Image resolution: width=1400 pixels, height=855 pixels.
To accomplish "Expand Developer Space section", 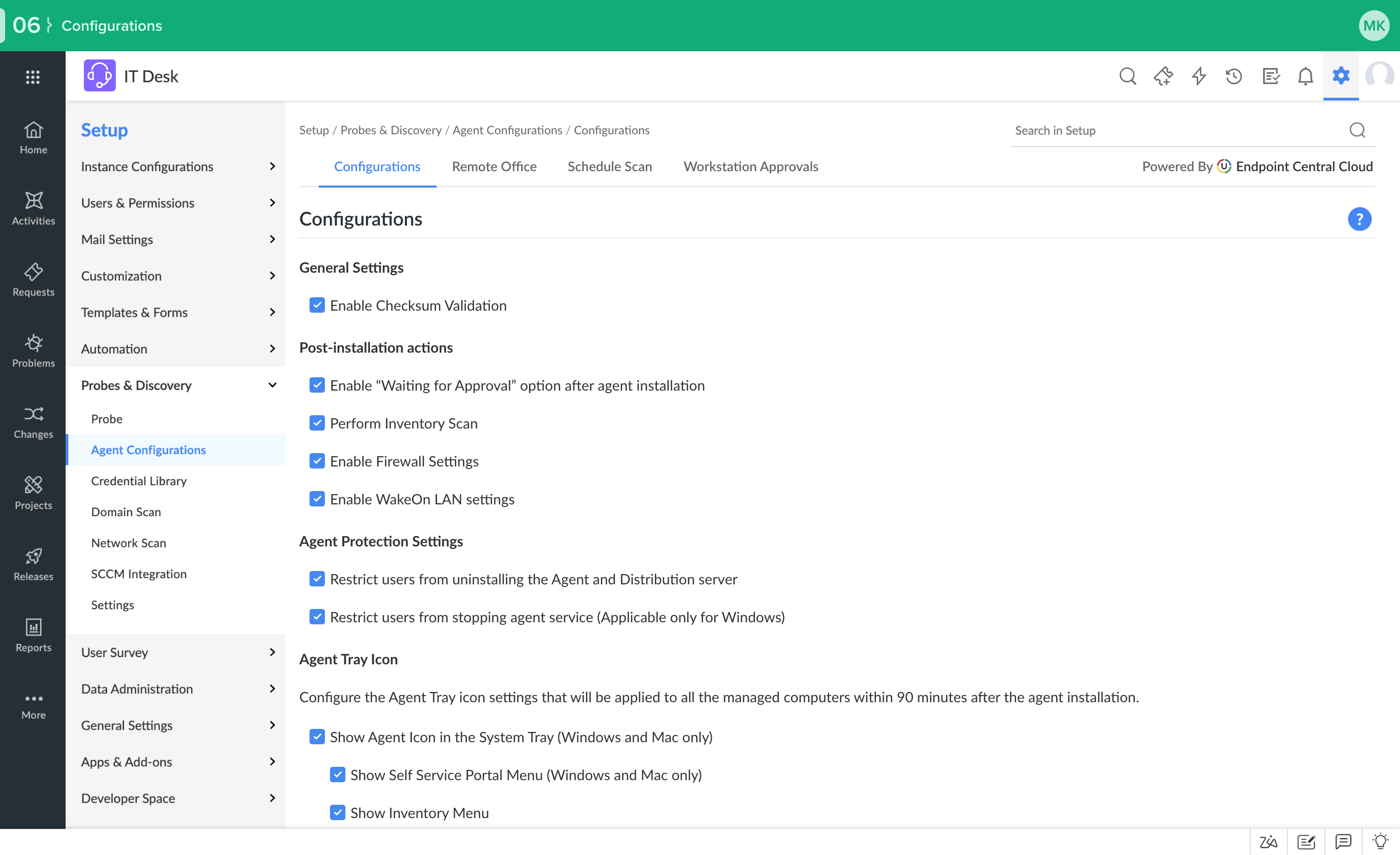I will click(176, 798).
